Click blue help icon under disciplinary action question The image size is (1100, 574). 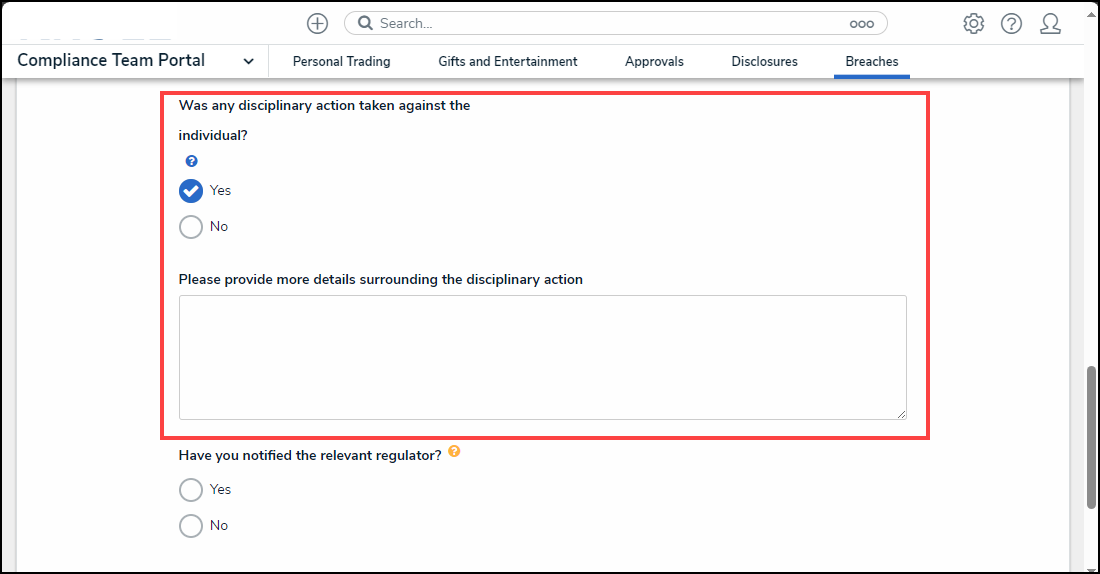pos(191,161)
